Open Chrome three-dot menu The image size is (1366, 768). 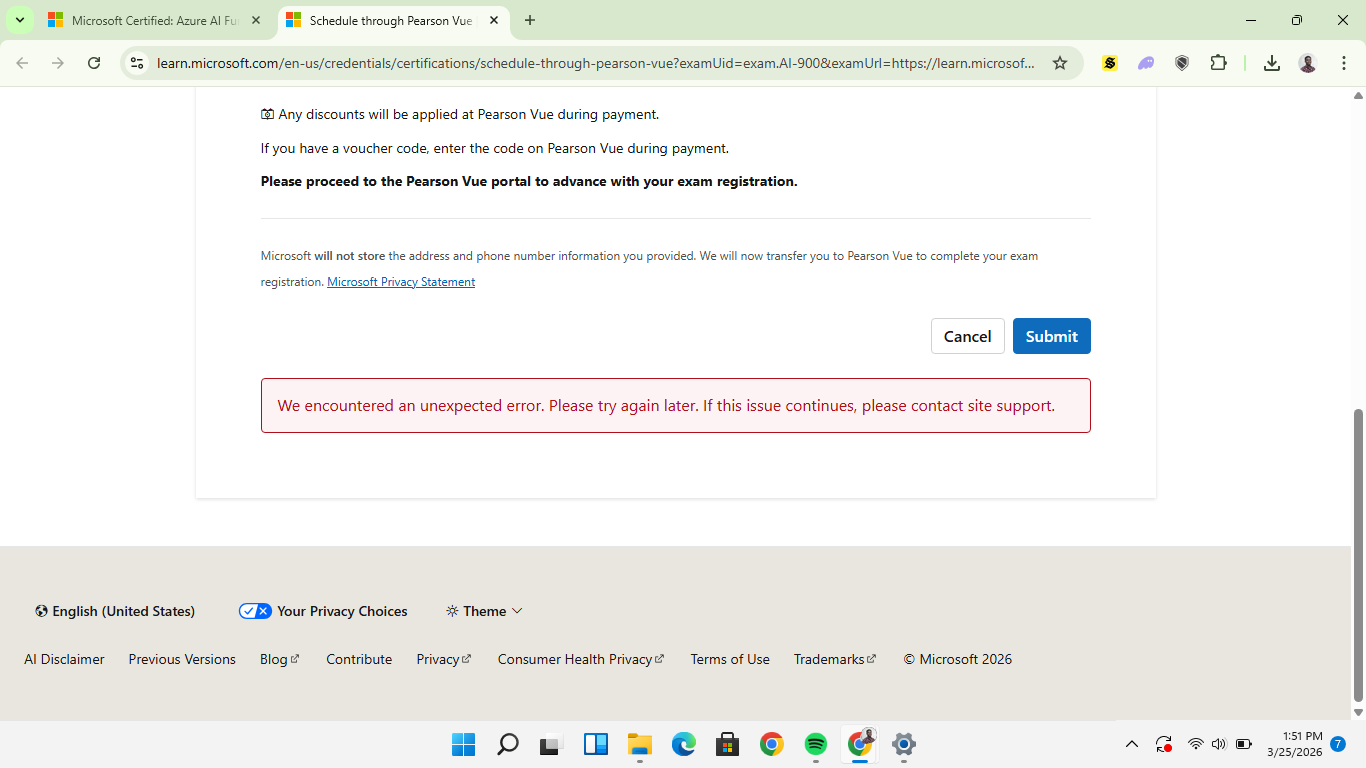point(1343,63)
